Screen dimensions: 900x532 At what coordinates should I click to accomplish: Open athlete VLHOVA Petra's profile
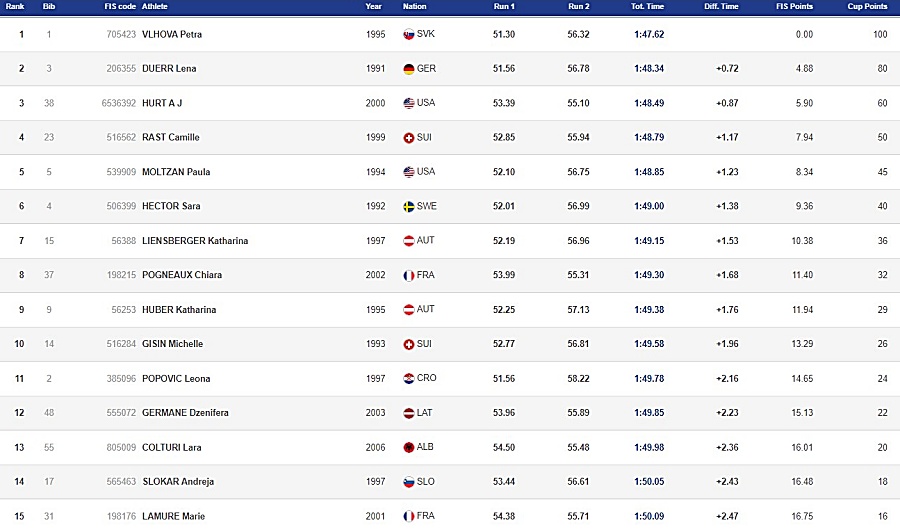[x=172, y=34]
